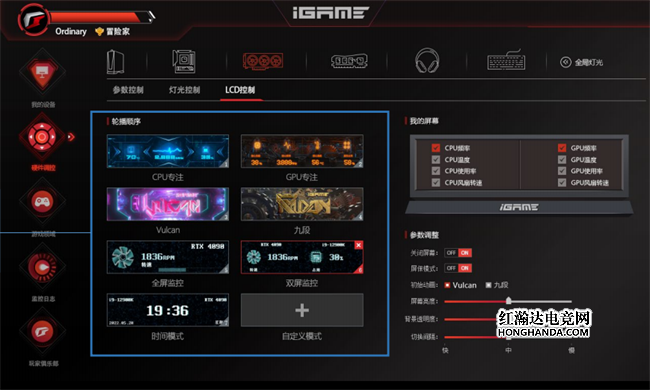Open the memory RAM device icon

[x=349, y=62]
